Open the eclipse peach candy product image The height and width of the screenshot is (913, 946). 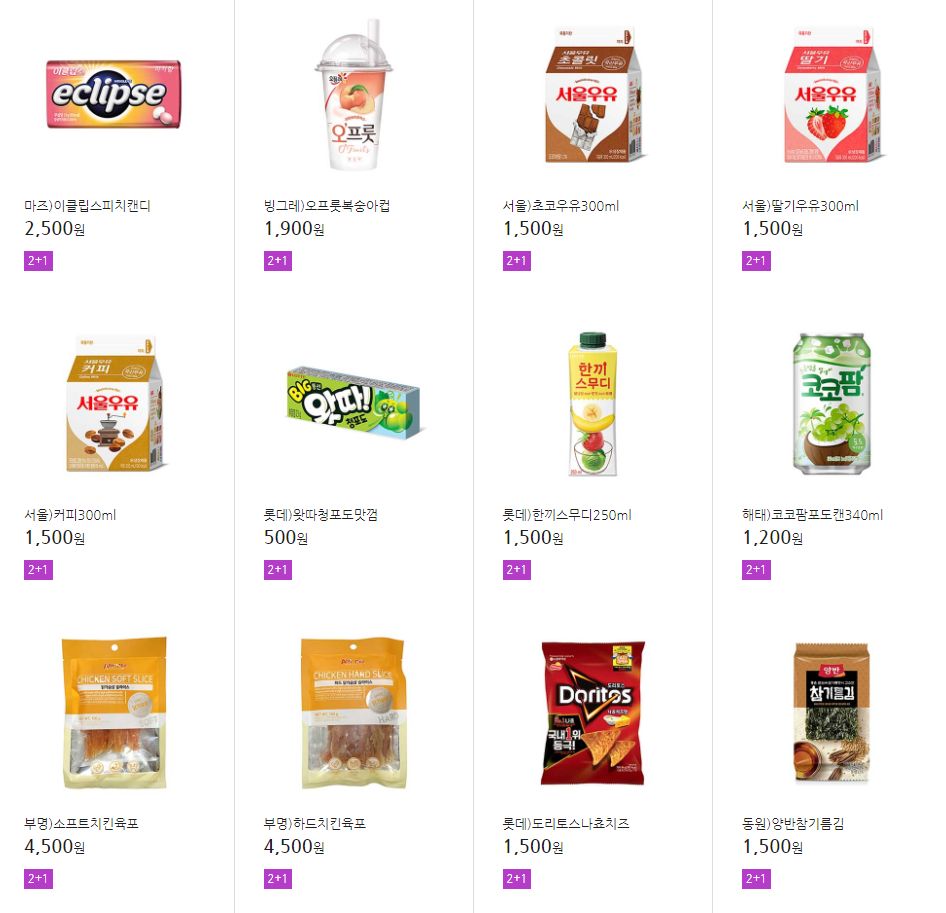coord(113,94)
